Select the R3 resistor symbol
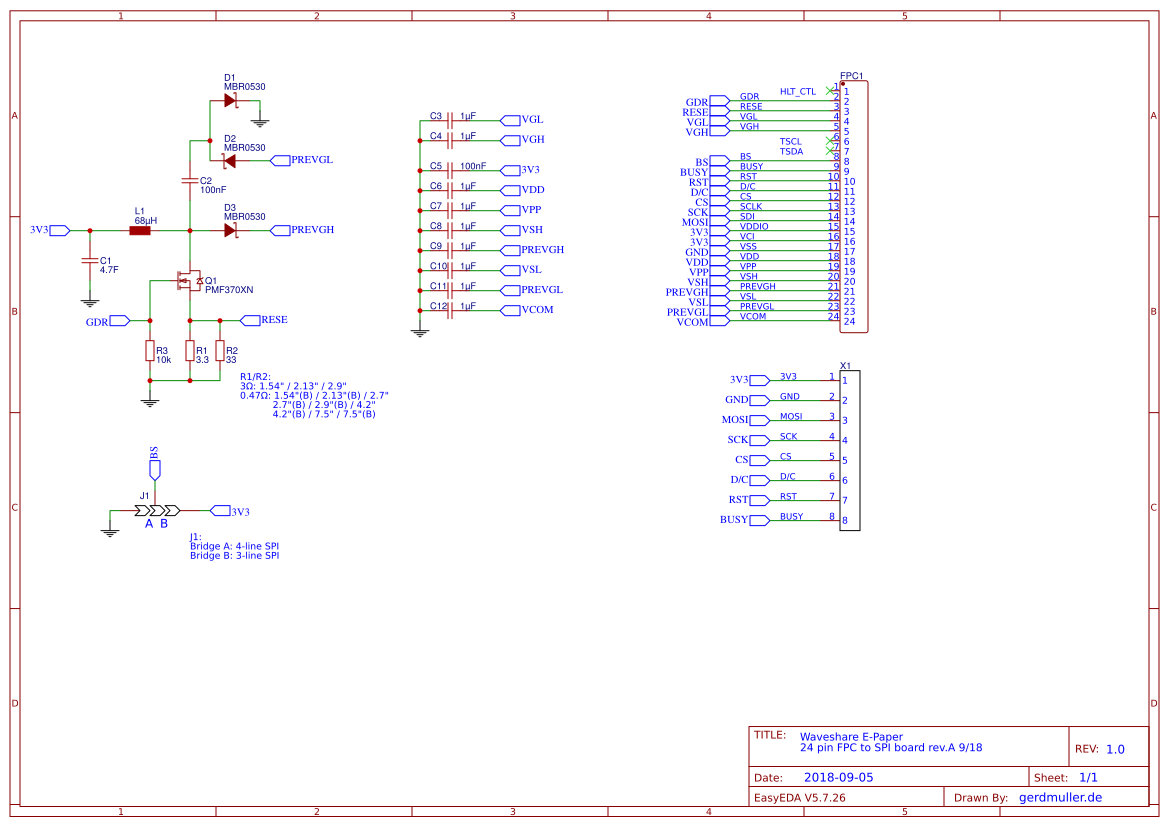1169x827 pixels. tap(150, 350)
